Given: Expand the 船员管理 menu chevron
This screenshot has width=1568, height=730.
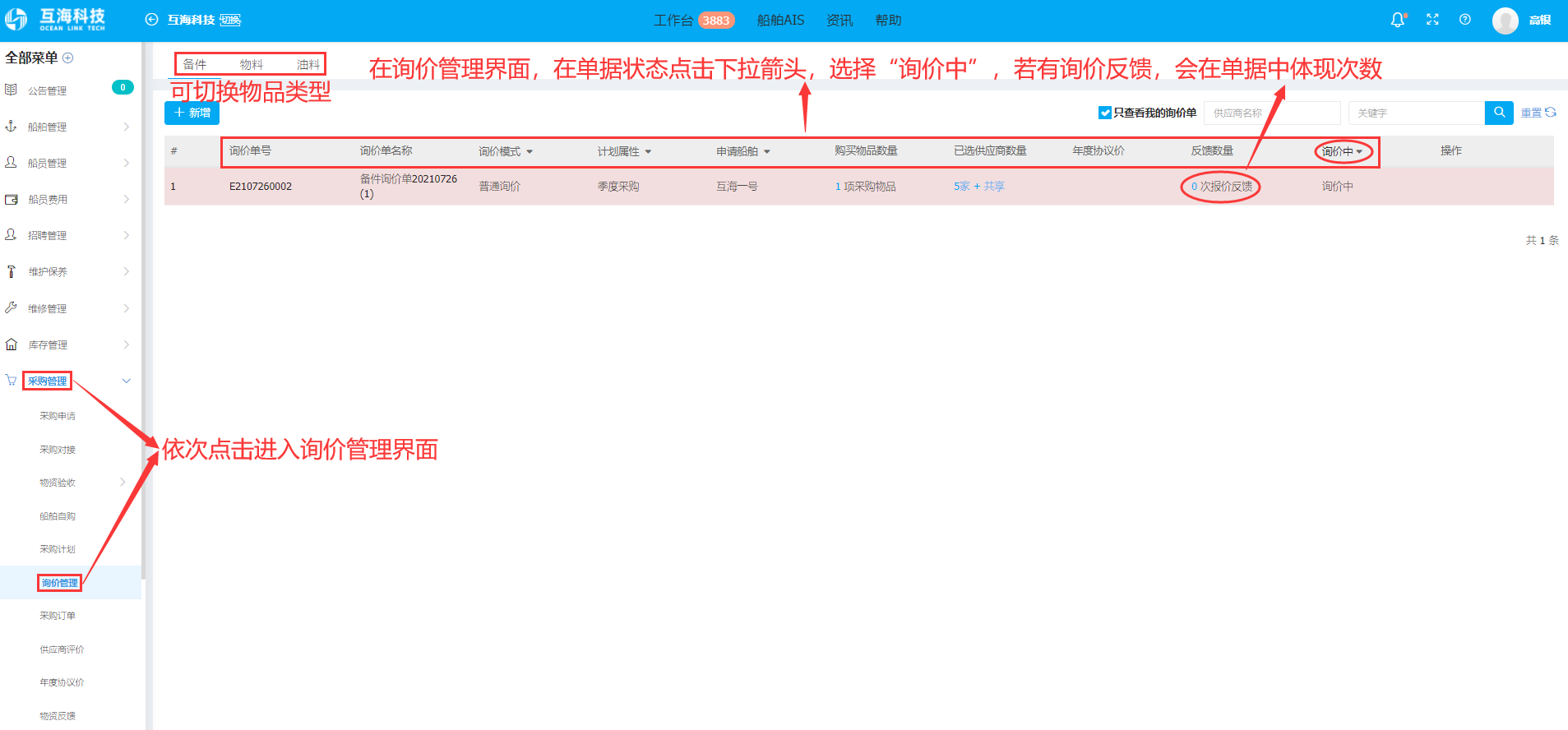Looking at the screenshot, I should click(126, 163).
